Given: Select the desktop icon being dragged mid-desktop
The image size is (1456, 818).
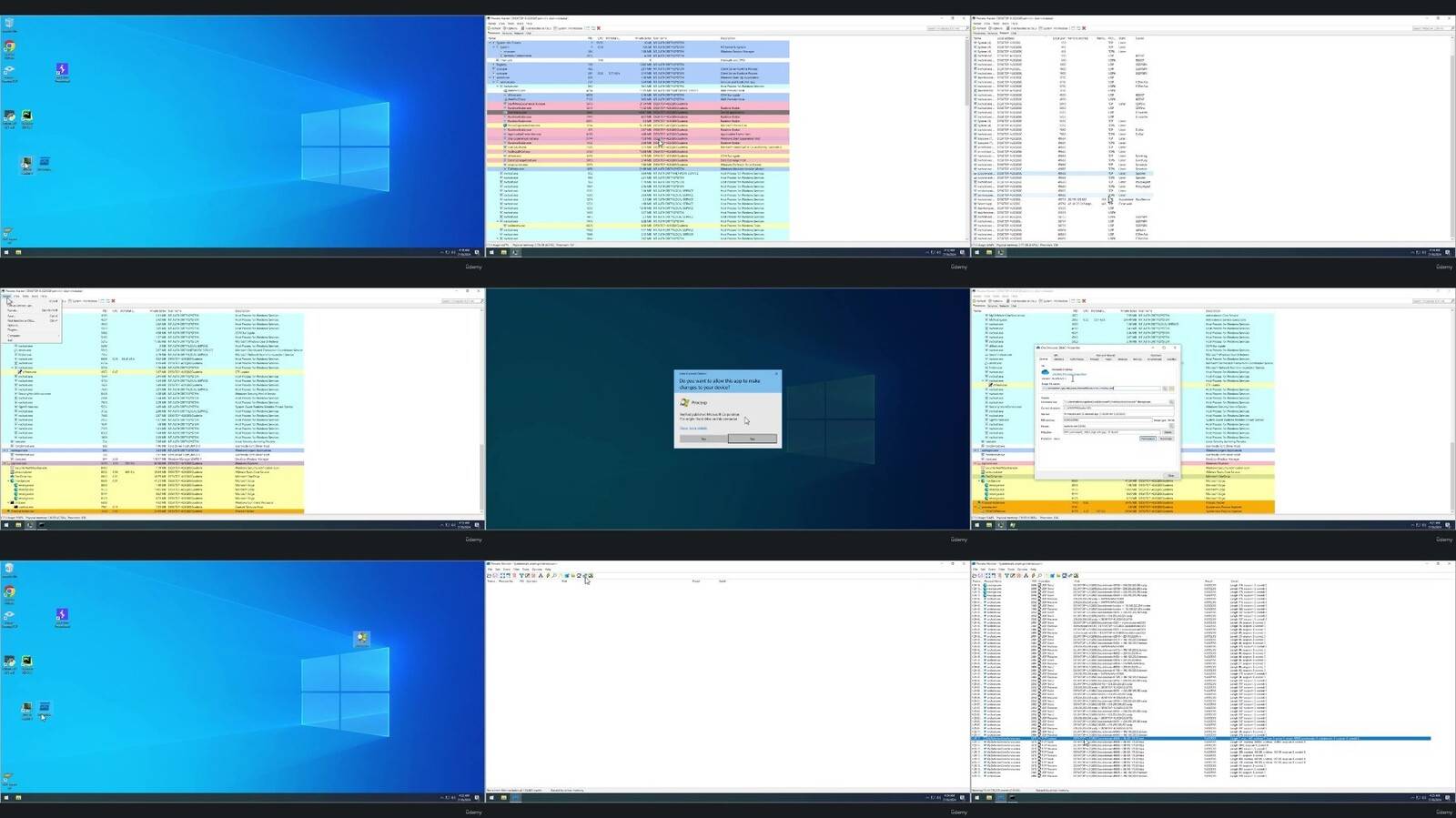Looking at the screenshot, I should point(362,639).
